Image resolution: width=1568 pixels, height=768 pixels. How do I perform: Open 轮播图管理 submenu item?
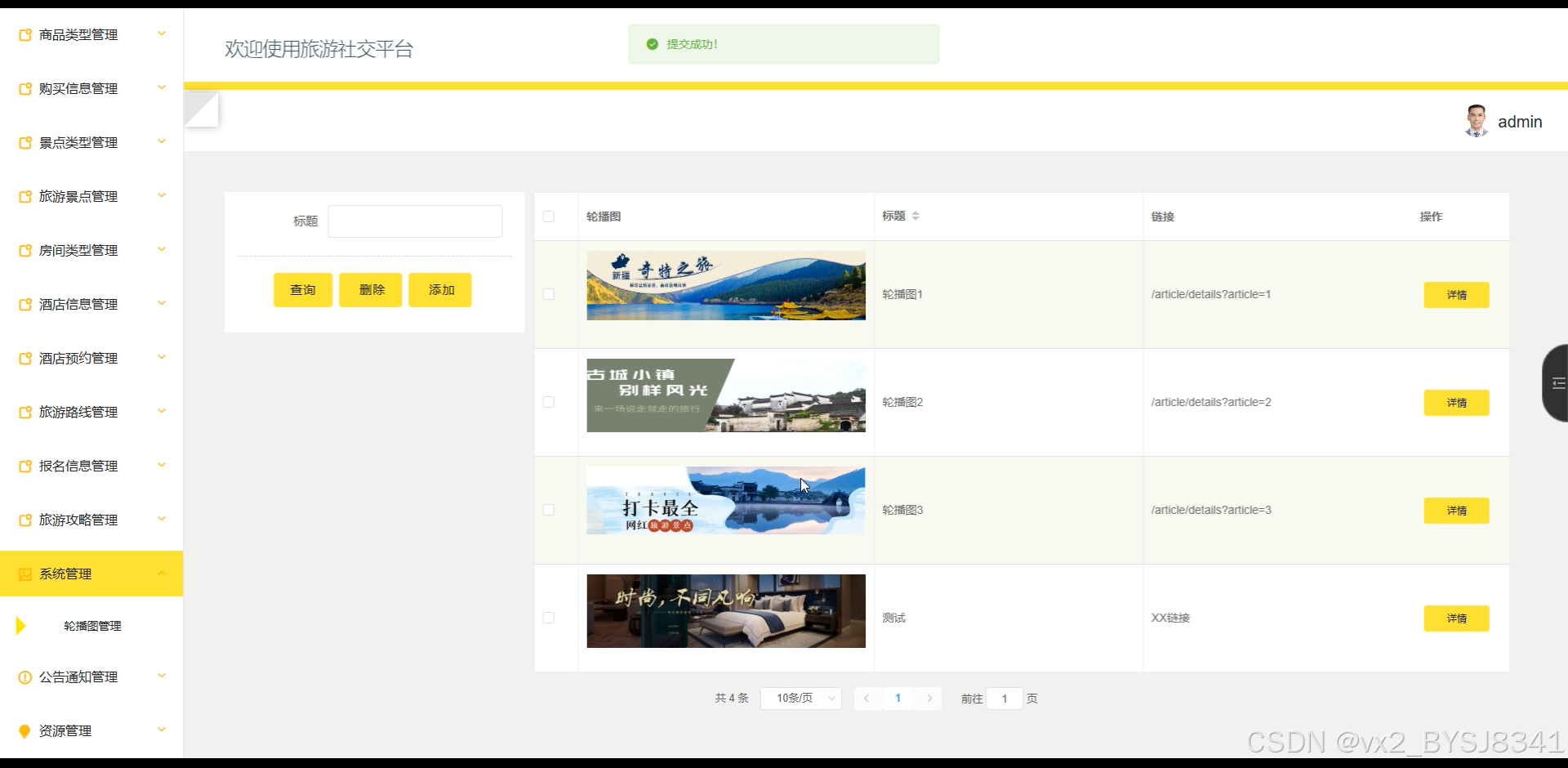[92, 626]
